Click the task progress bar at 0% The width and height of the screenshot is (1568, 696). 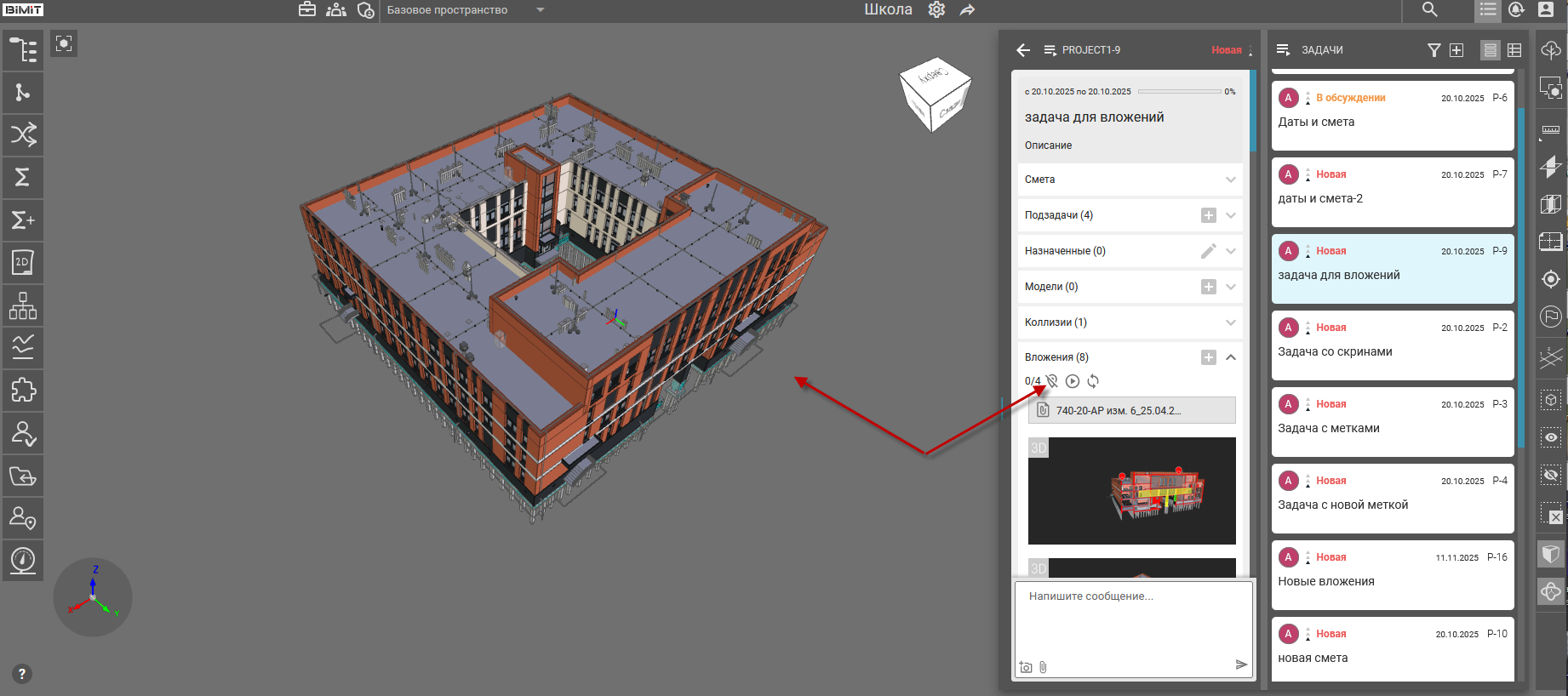[1179, 92]
